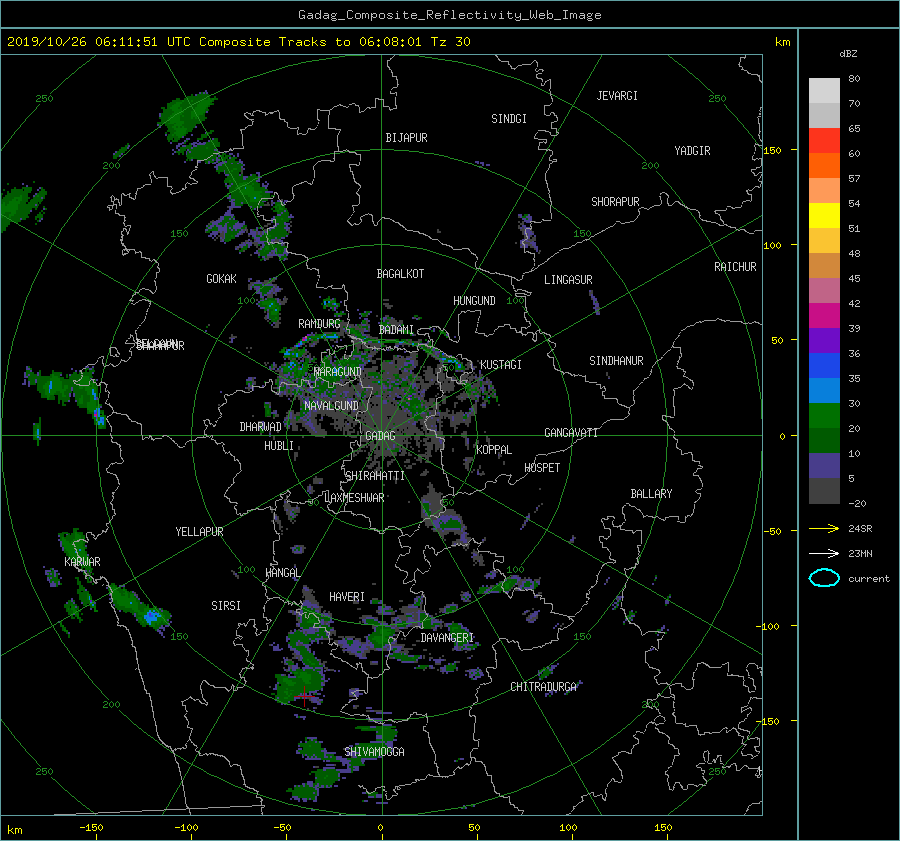Click the NAVALGUND city label
Image resolution: width=900 pixels, height=841 pixels.
[x=331, y=405]
